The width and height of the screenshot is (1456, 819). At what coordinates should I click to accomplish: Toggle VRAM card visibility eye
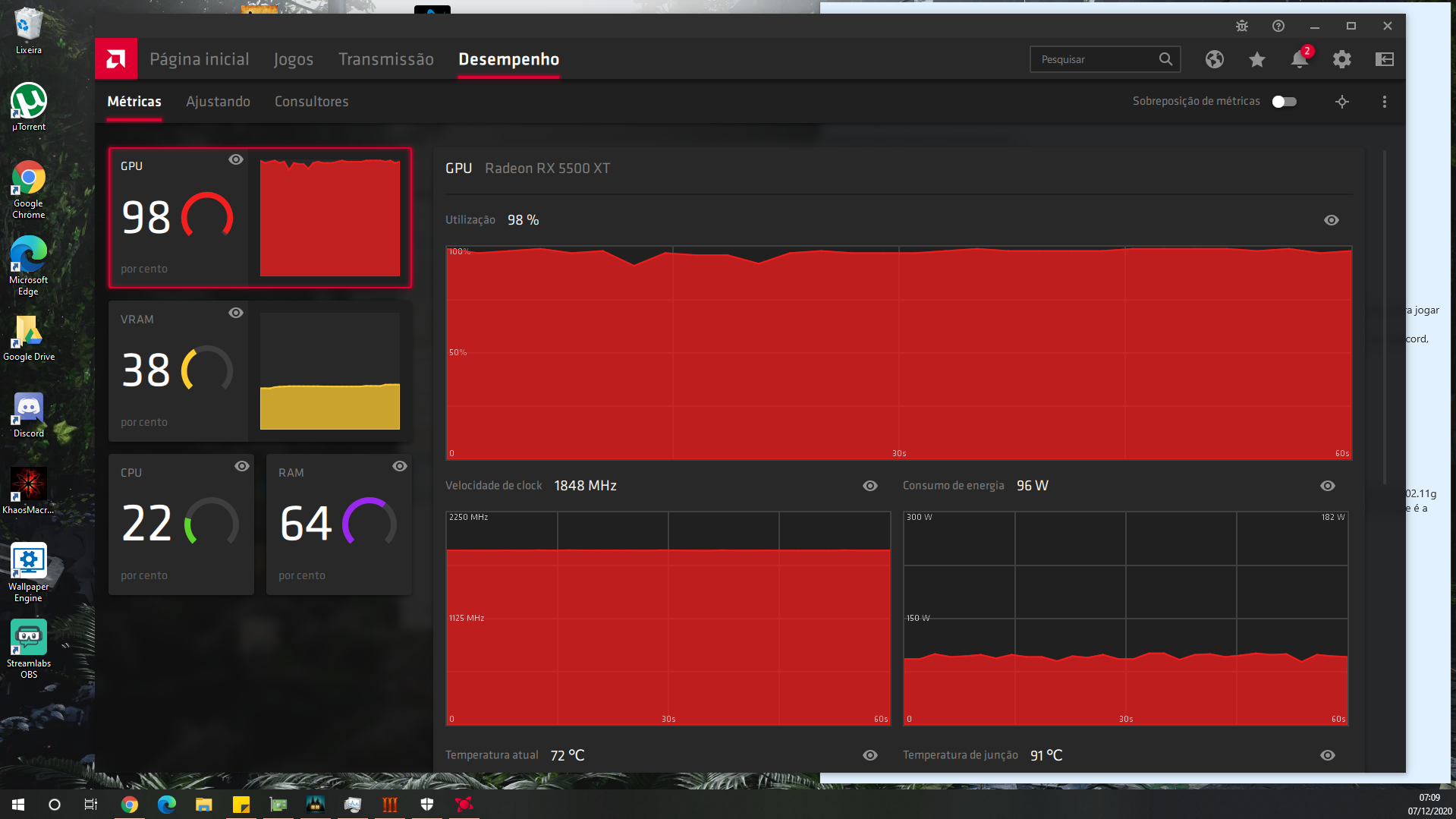coord(236,313)
